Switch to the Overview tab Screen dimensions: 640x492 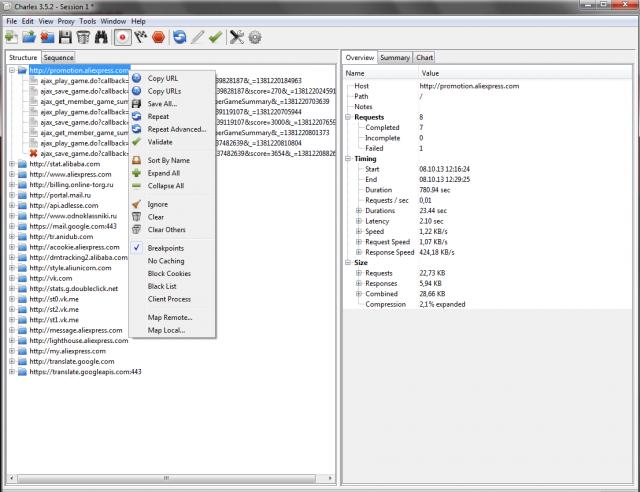click(360, 58)
